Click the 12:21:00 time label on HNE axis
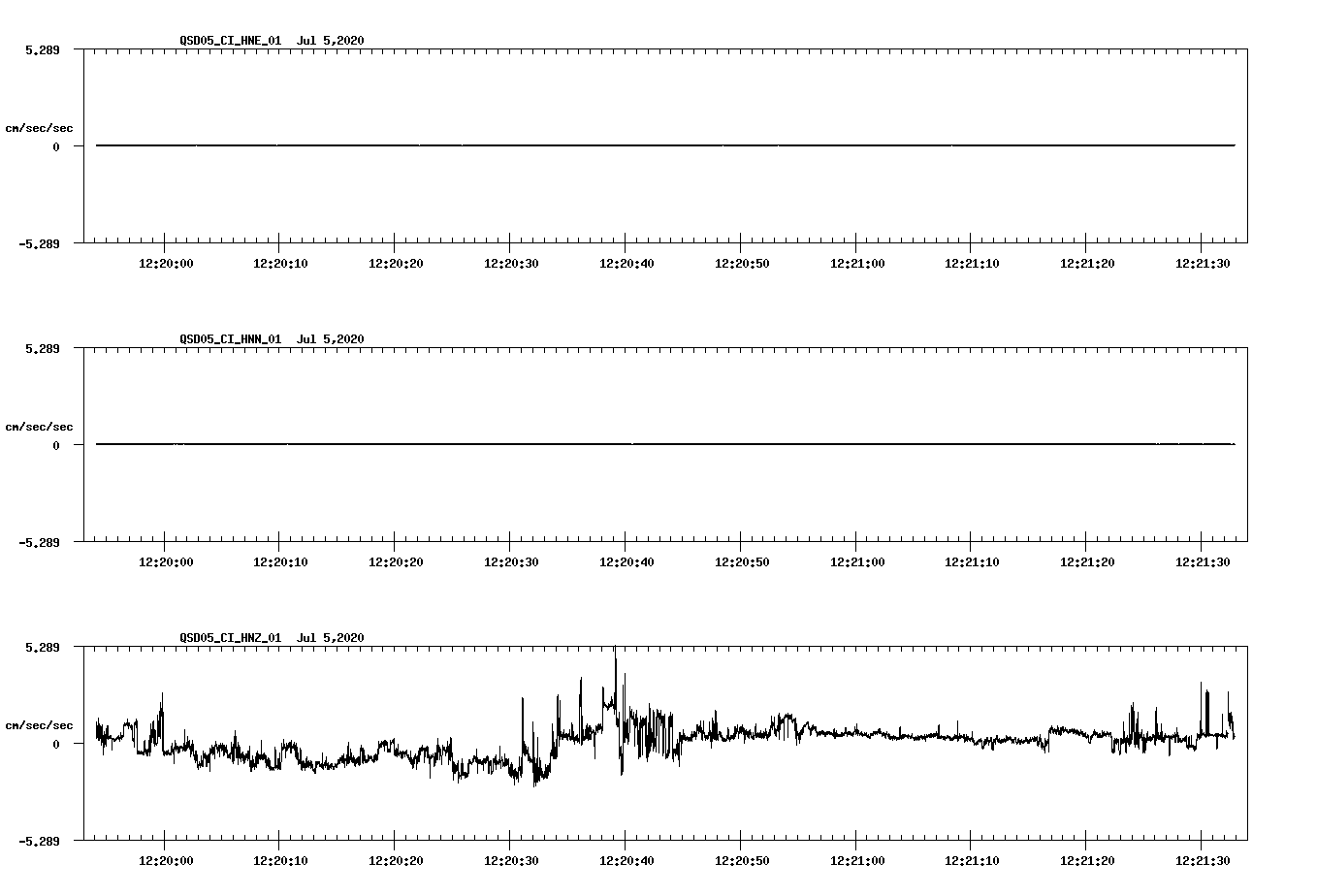Viewport: 1317px width, 896px height. (856, 263)
